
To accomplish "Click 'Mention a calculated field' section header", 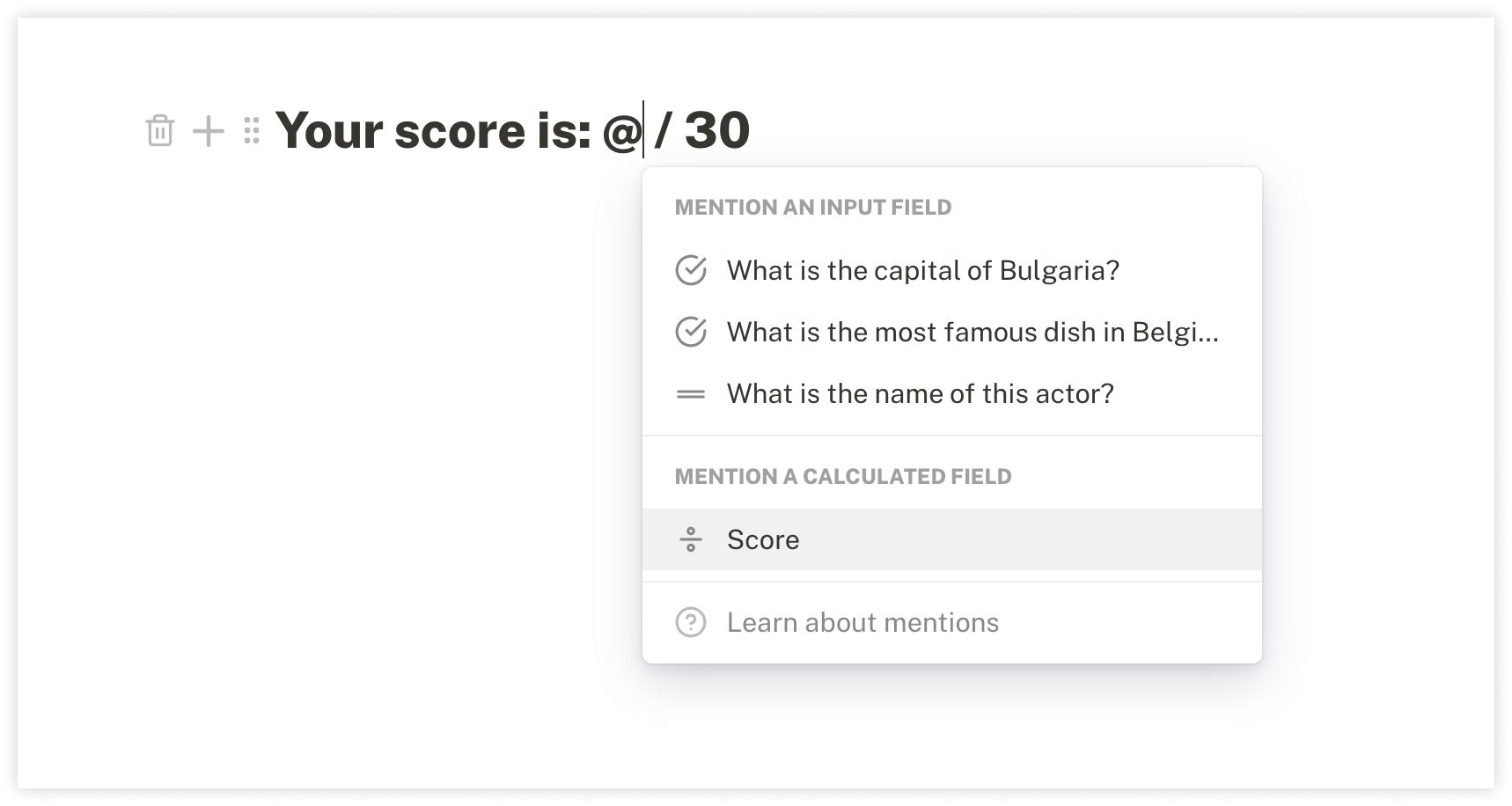I will coord(843,477).
